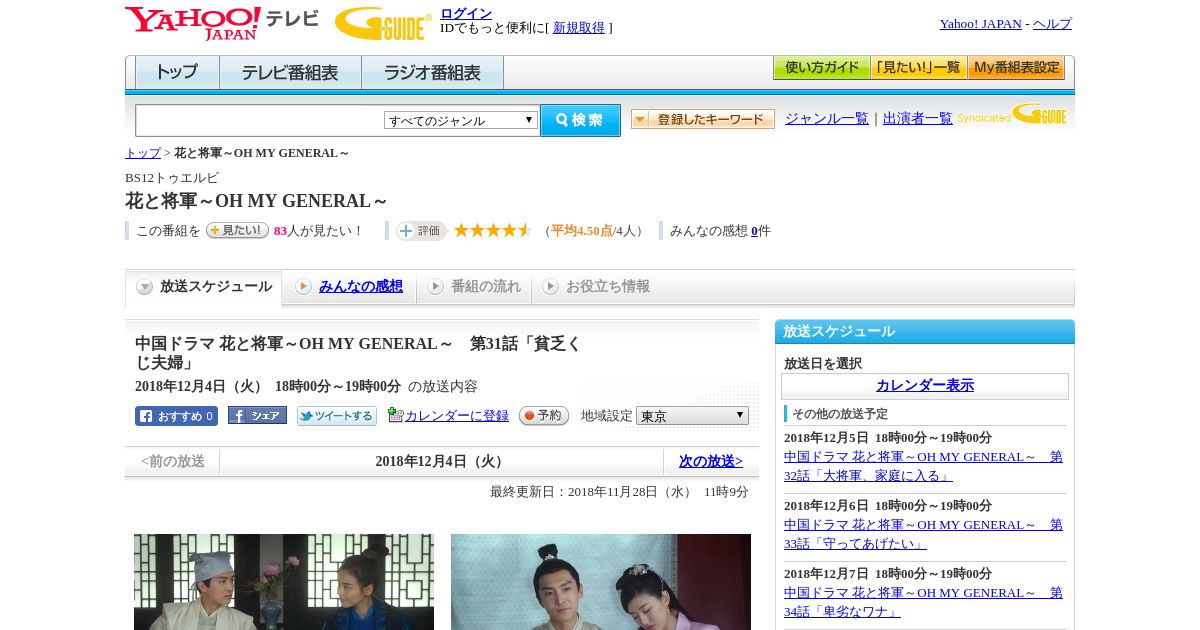Click the Facebook おすすめ button
The width and height of the screenshot is (1200, 630).
pos(176,416)
